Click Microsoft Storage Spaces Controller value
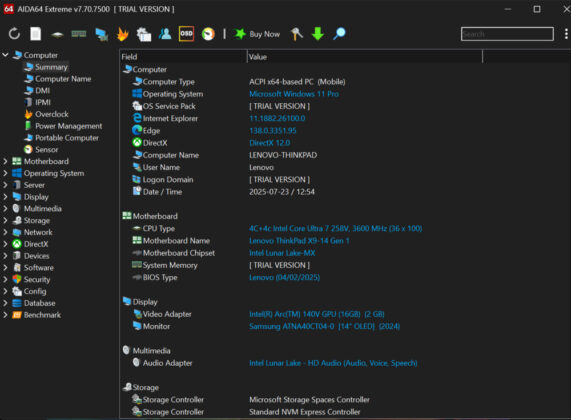 309,400
